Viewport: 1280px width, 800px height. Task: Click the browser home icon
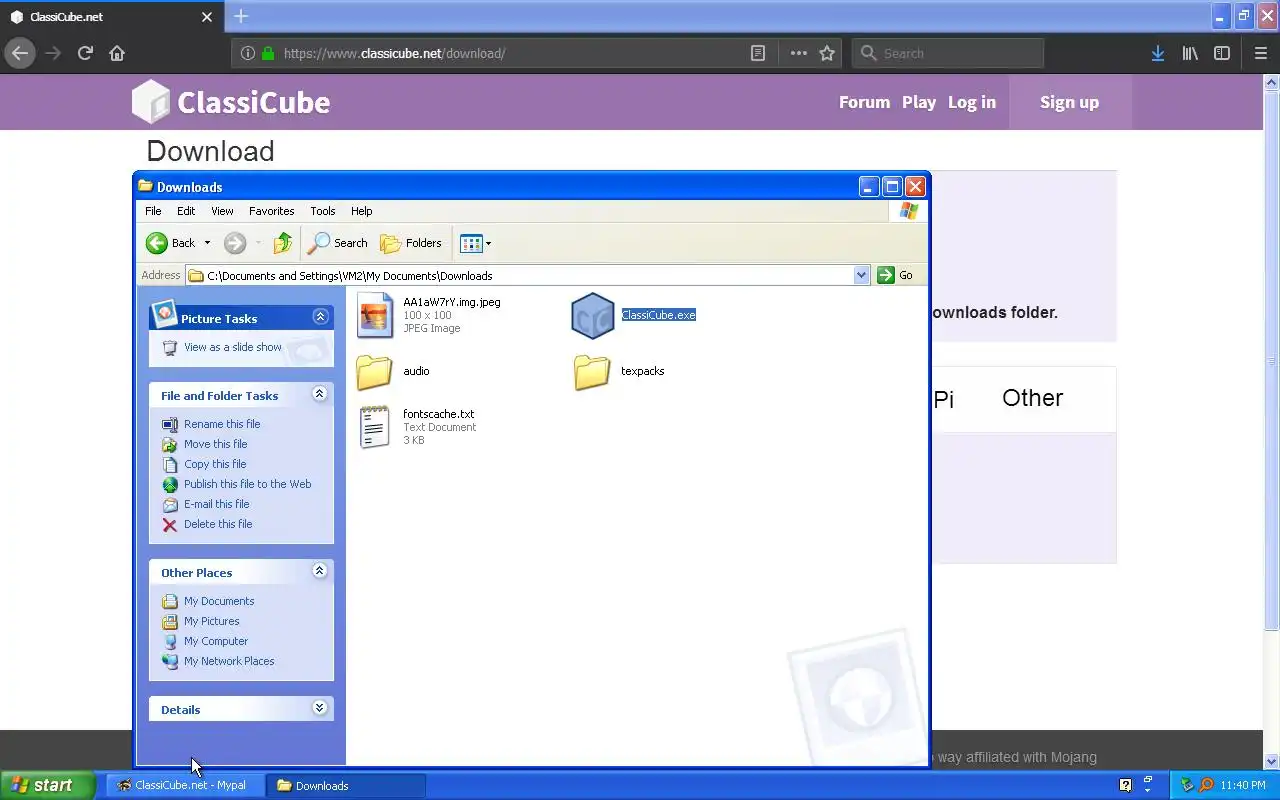(x=117, y=53)
